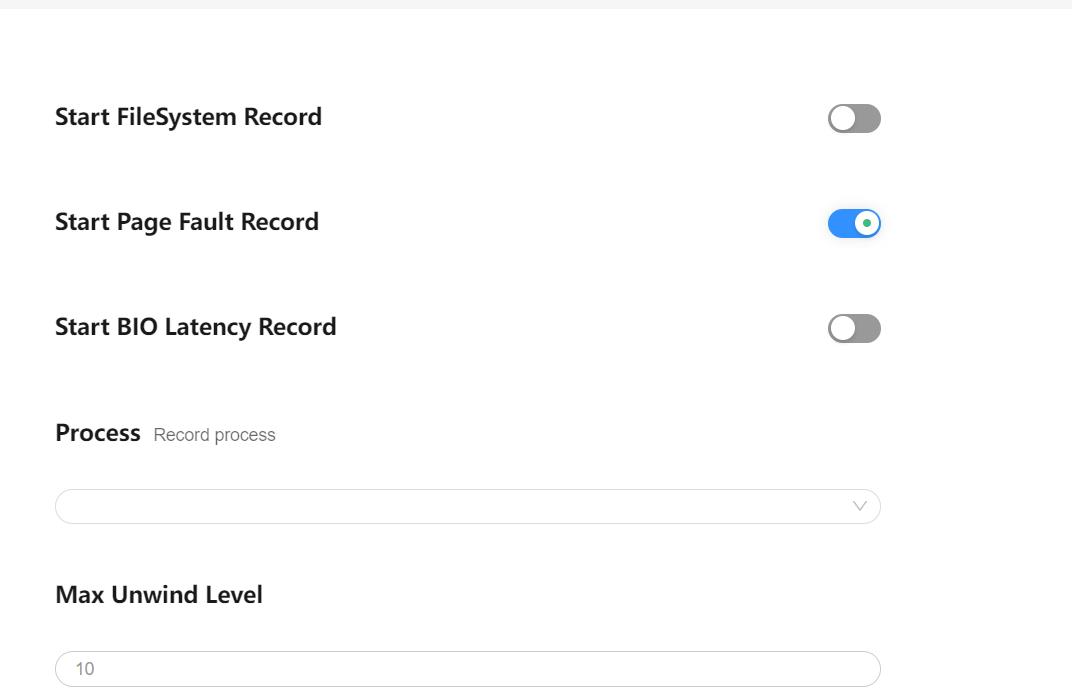
Task: Focus the Max Unwind Level input field
Action: click(x=467, y=669)
